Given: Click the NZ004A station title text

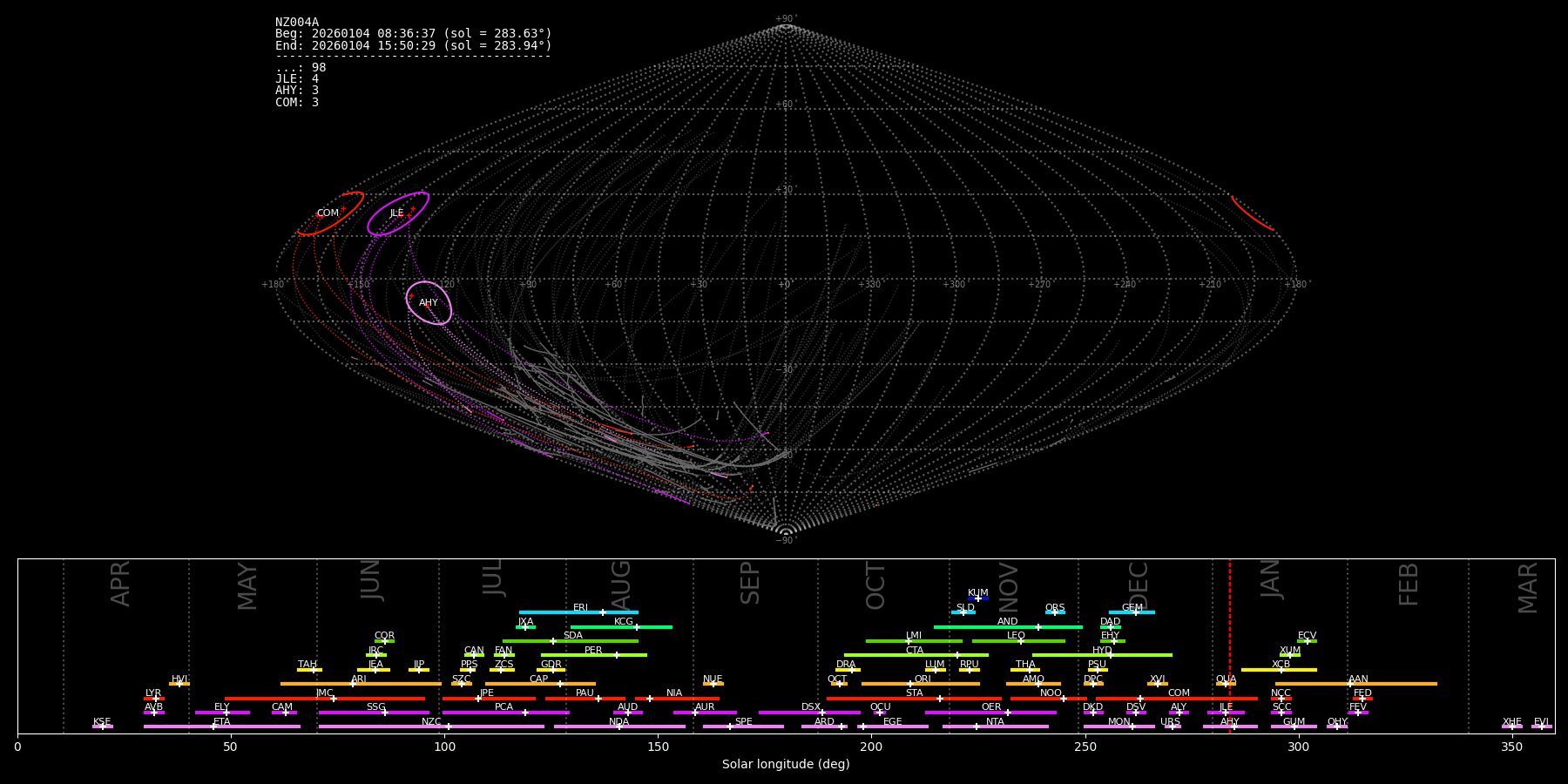Looking at the screenshot, I should [x=297, y=23].
